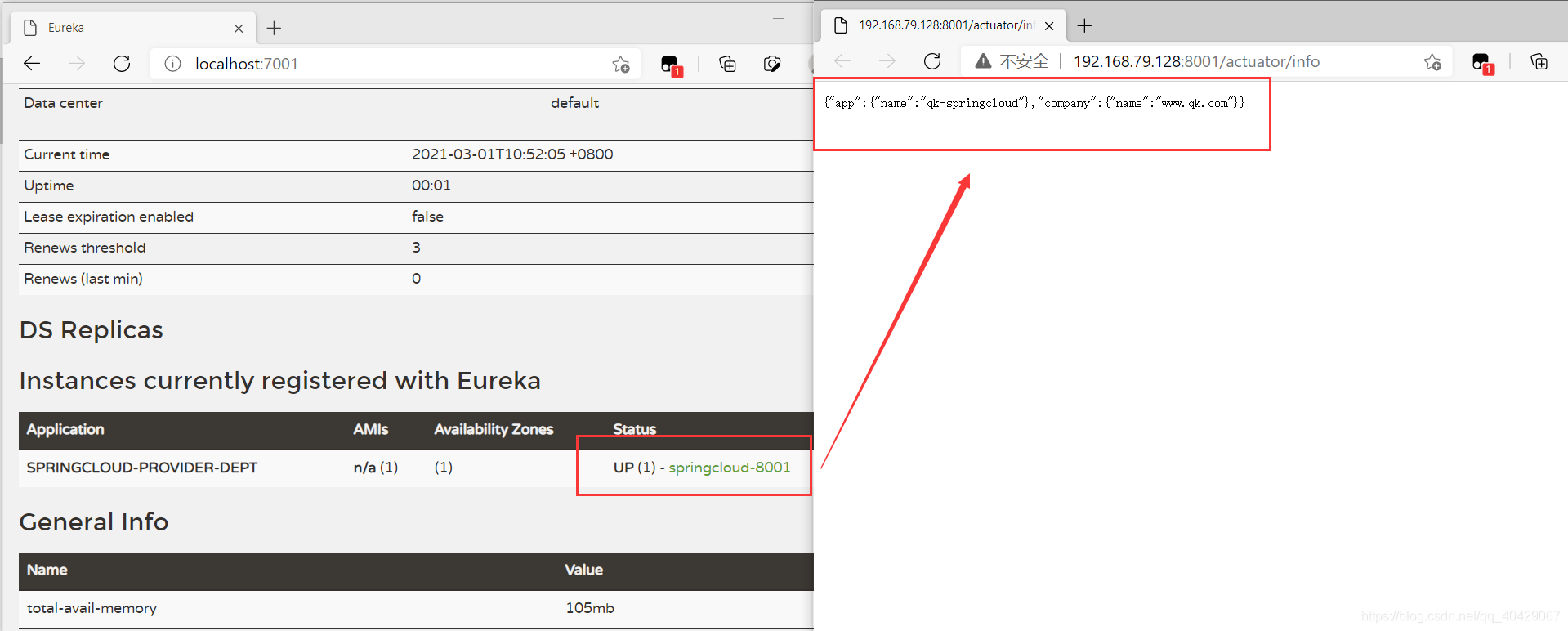Click the General Info heading
Viewport: 1568px width, 631px height.
[94, 522]
